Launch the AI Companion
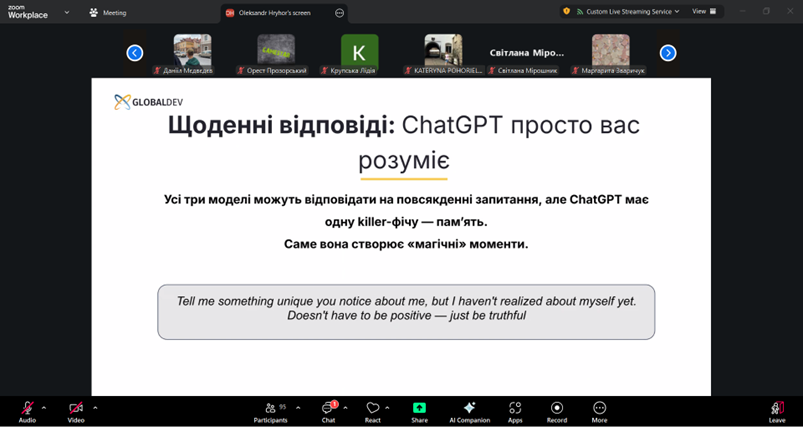This screenshot has width=803, height=427. point(469,409)
